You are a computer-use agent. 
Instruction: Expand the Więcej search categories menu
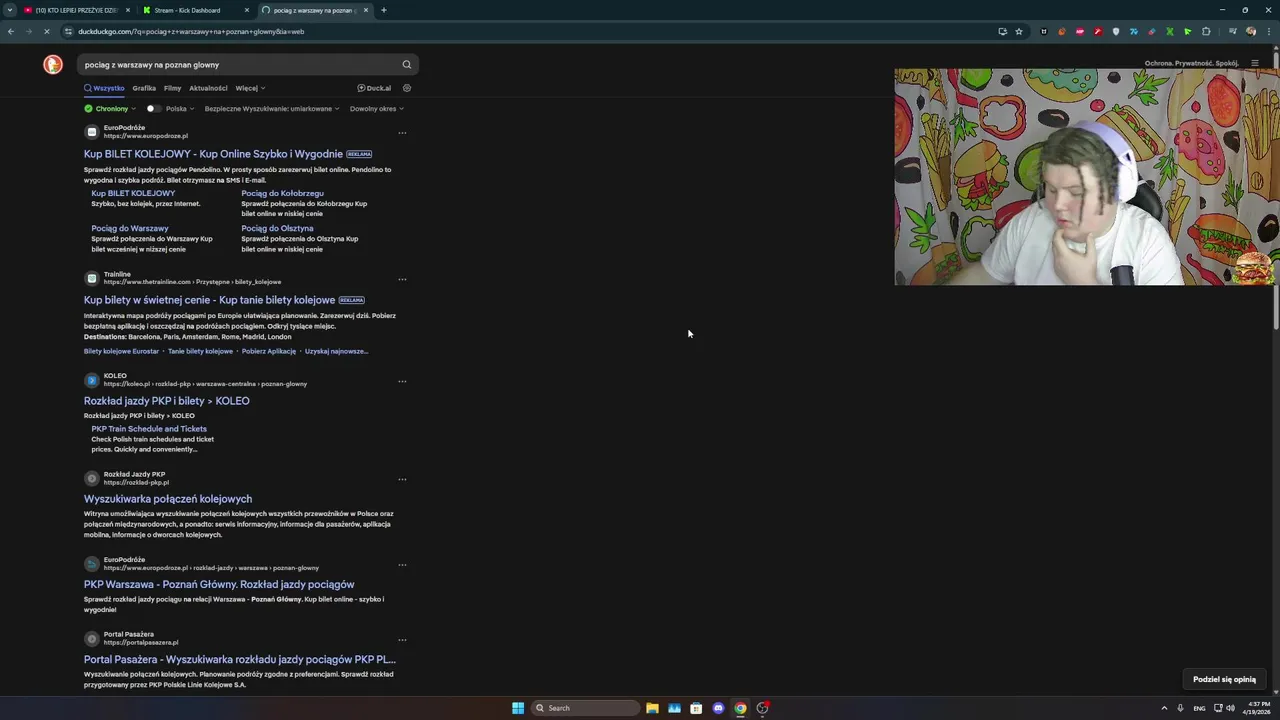[250, 88]
